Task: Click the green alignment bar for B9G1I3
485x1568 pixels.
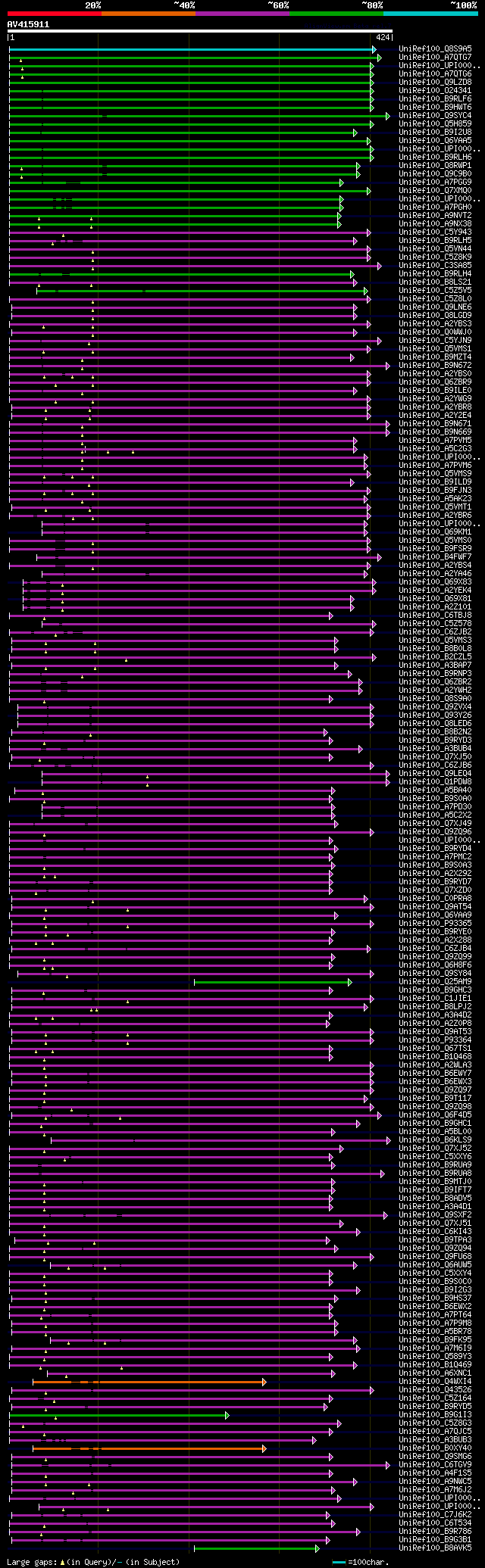Action: (119, 1415)
